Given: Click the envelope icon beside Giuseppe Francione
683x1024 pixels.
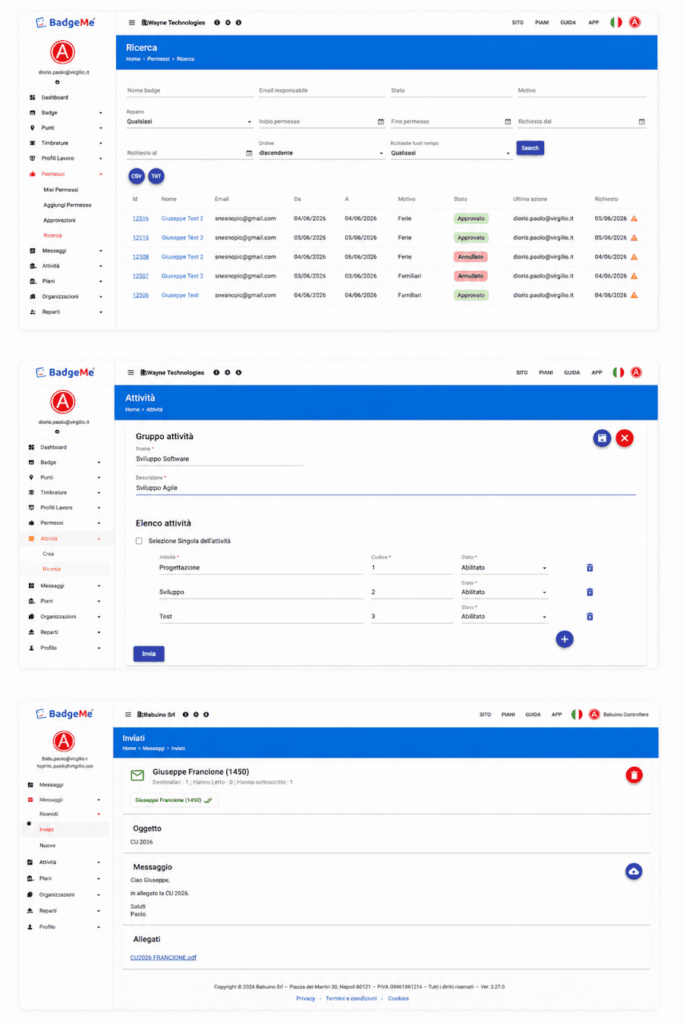Looking at the screenshot, I should coord(137,775).
